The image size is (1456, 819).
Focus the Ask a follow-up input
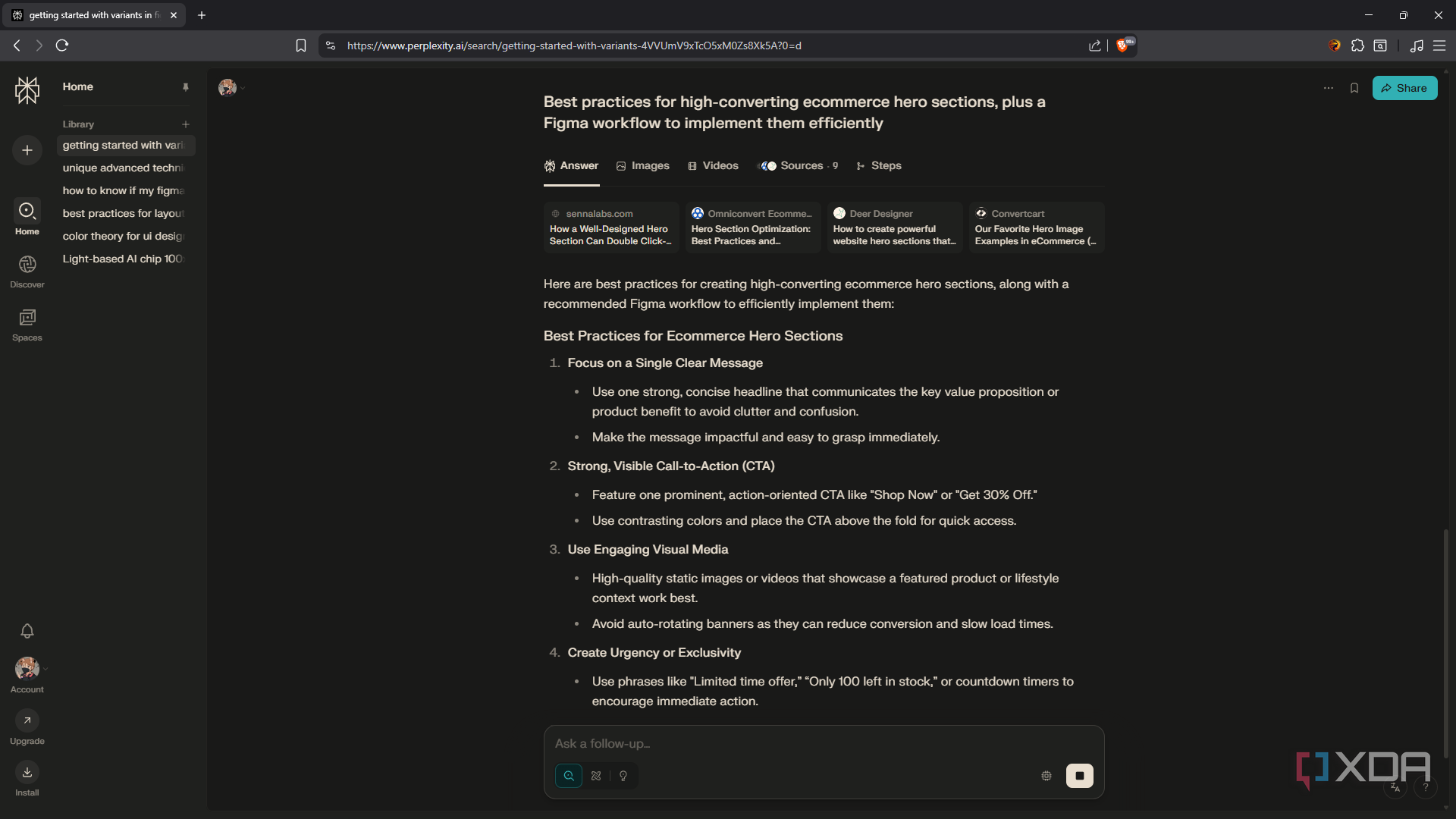coord(824,744)
